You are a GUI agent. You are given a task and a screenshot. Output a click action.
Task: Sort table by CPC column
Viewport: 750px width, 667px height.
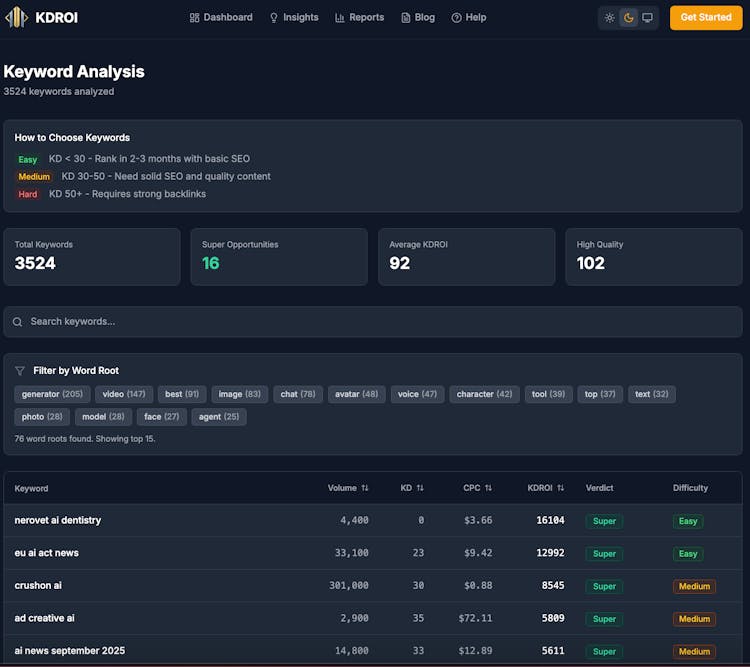point(477,488)
